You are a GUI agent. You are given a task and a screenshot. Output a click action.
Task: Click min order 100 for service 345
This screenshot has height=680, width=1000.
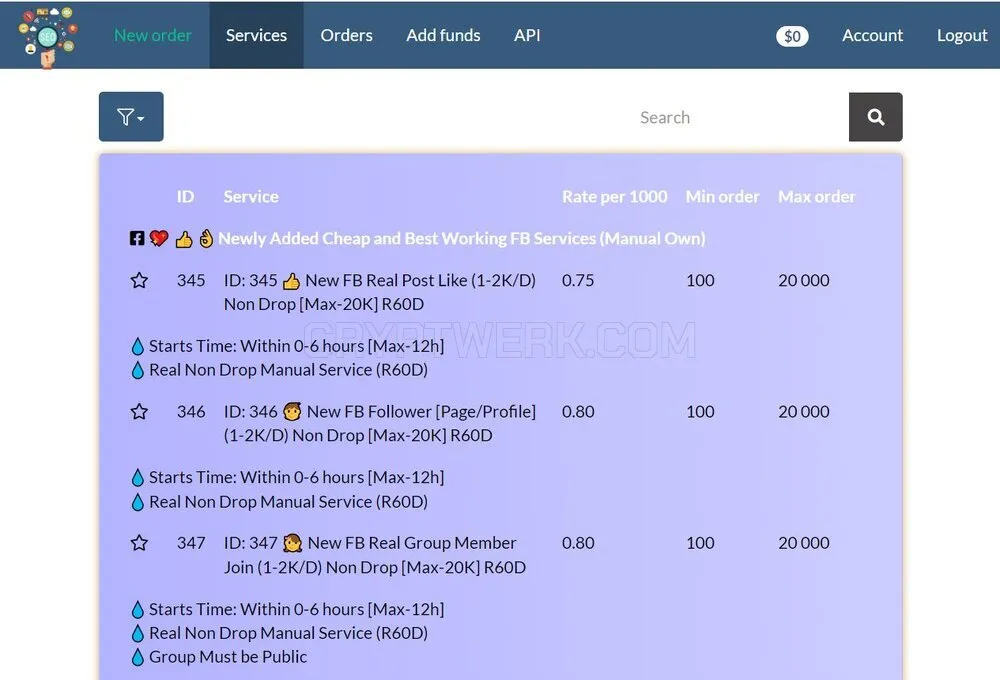[x=700, y=280]
